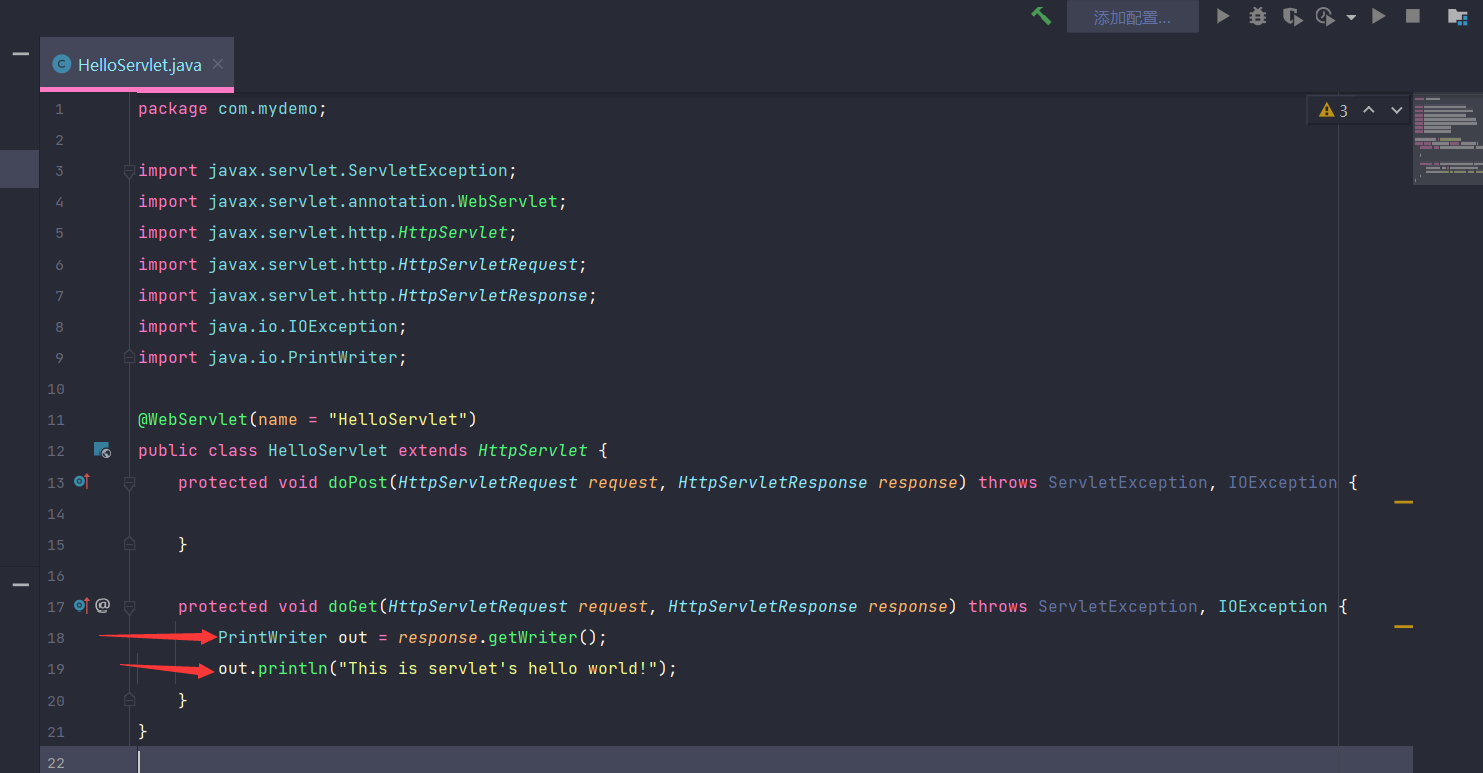
Task: Click WebServlet in the line 4 import
Action: (x=508, y=202)
